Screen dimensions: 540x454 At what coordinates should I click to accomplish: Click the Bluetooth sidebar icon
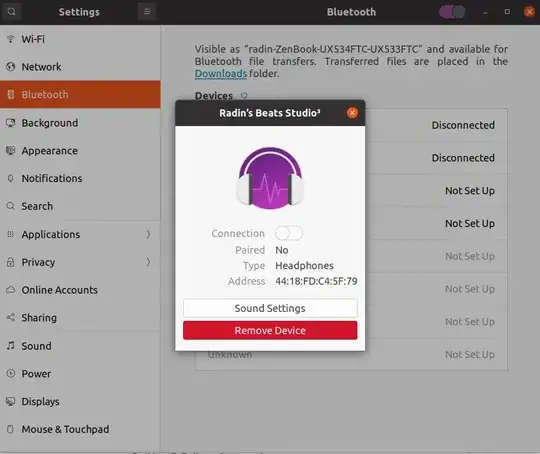pos(11,94)
